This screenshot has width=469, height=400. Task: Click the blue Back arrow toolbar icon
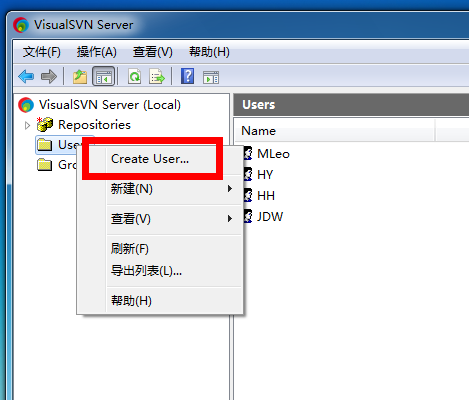26,77
